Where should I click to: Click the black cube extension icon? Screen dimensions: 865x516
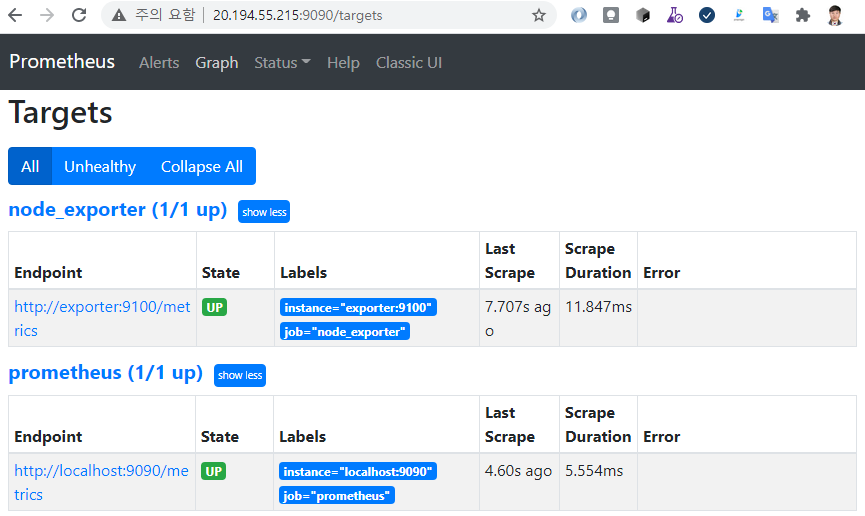(643, 15)
